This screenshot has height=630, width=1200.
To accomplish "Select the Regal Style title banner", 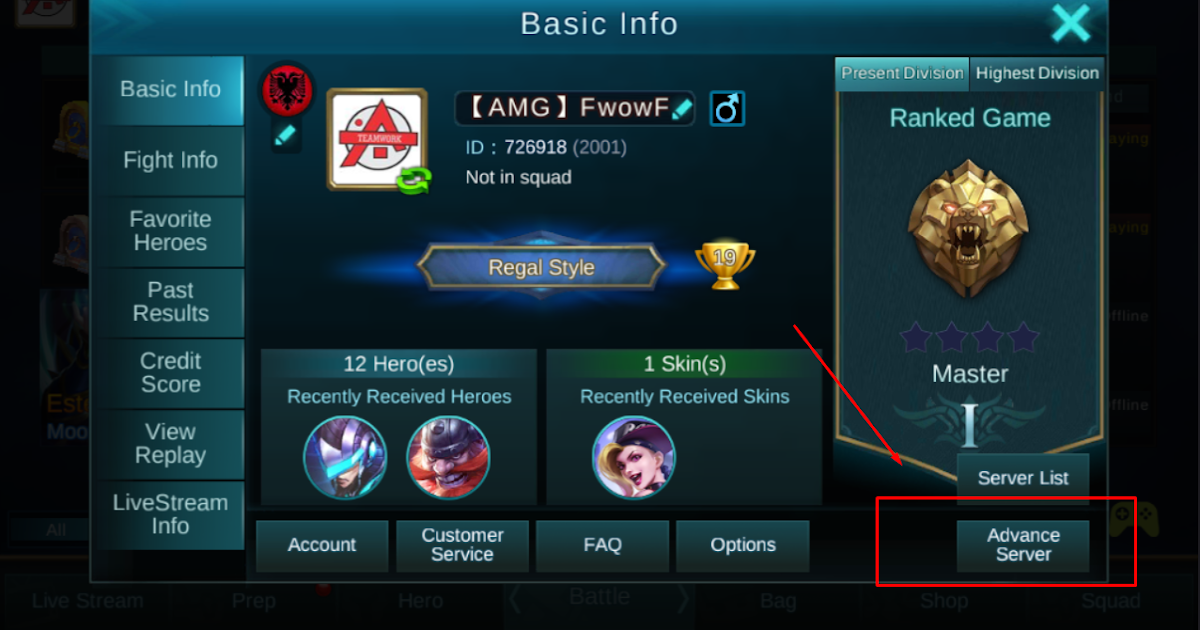I will pyautogui.click(x=541, y=268).
